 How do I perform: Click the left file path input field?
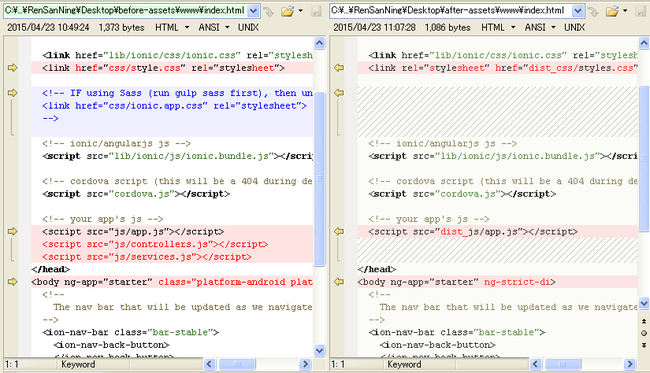[x=126, y=11]
